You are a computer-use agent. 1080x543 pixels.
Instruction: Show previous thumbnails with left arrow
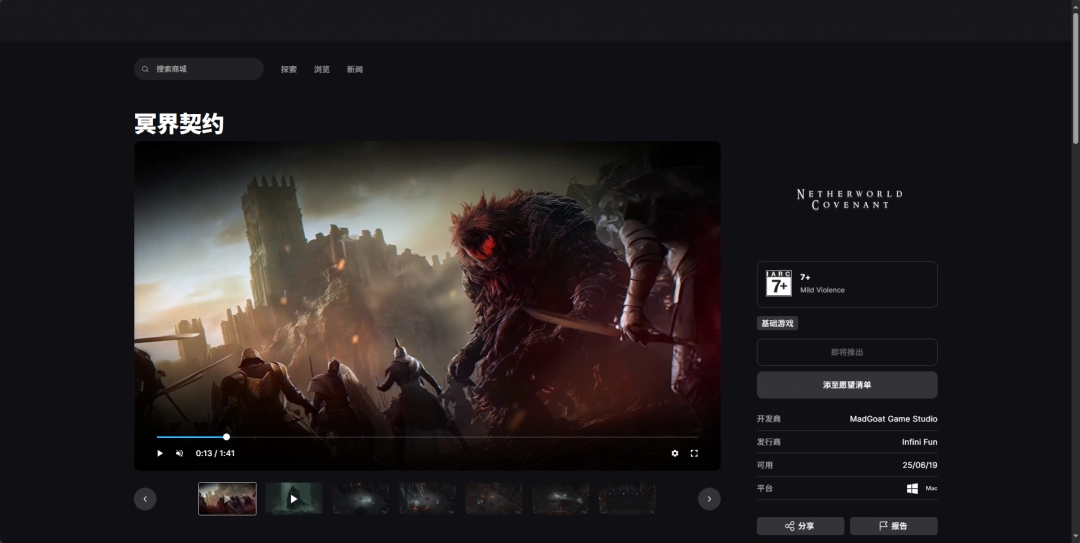click(145, 498)
